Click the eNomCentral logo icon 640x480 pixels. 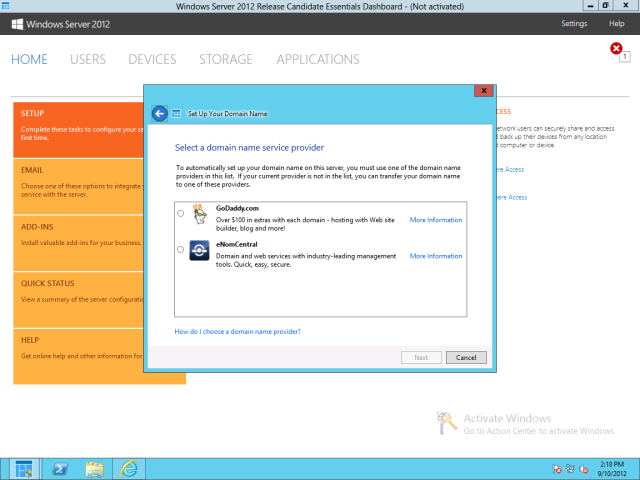[x=199, y=250]
